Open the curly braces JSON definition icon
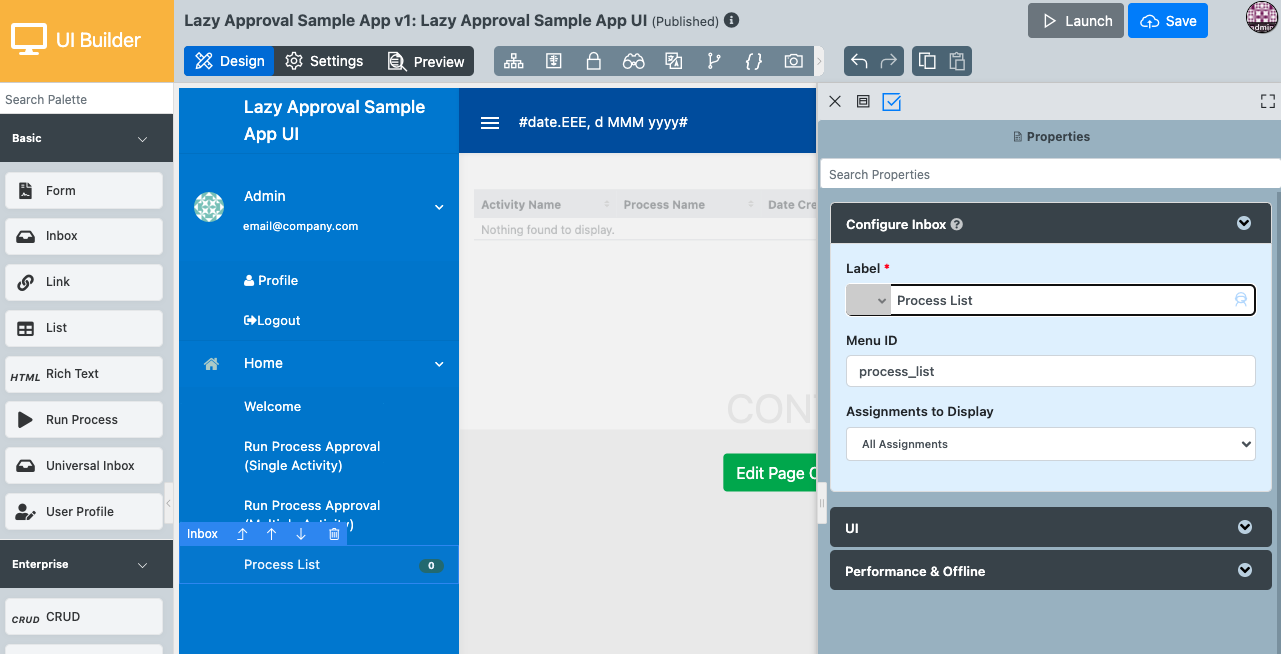The height and width of the screenshot is (654, 1281). click(754, 61)
